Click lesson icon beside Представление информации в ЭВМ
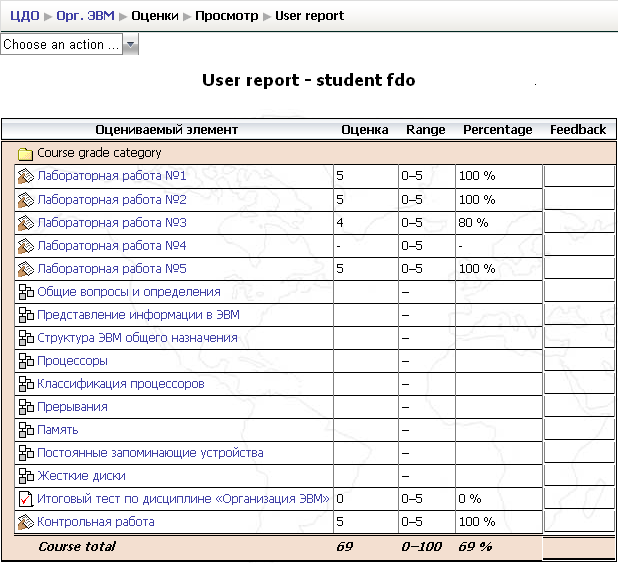Image resolution: width=618 pixels, height=563 pixels. 26,315
